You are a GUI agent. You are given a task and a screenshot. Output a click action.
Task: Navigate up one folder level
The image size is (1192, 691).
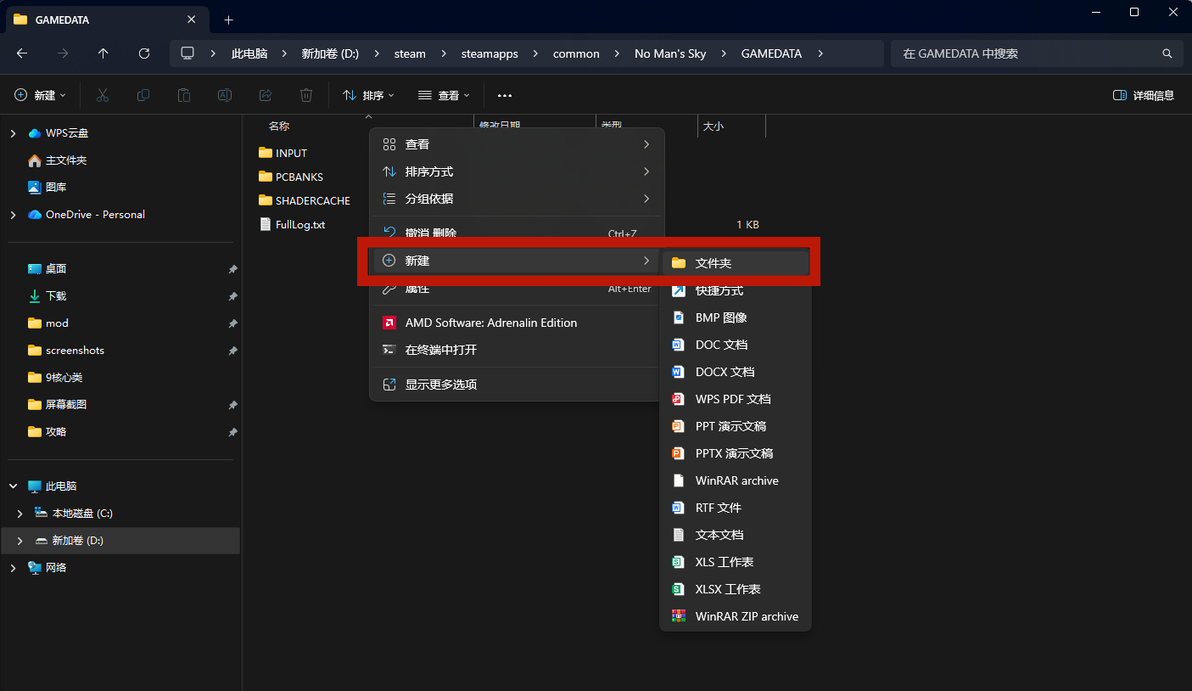[x=103, y=53]
